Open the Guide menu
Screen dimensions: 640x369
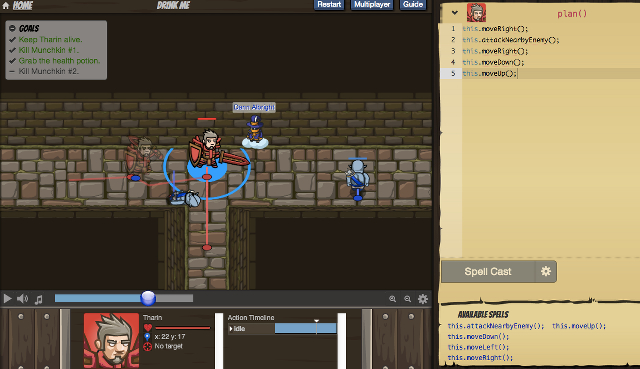(x=413, y=4)
